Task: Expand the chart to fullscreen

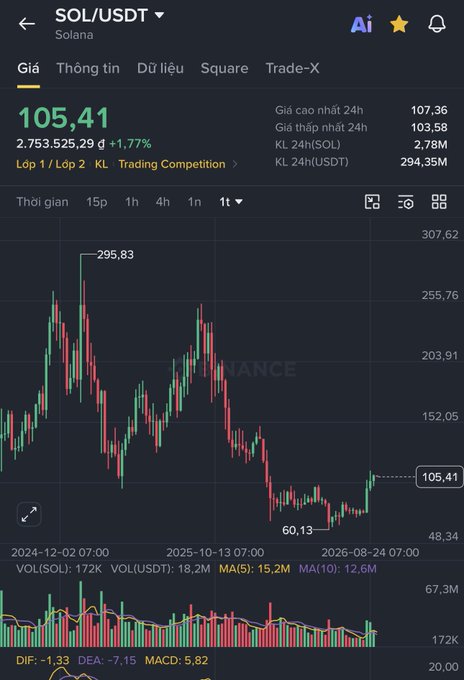Action: pyautogui.click(x=29, y=515)
